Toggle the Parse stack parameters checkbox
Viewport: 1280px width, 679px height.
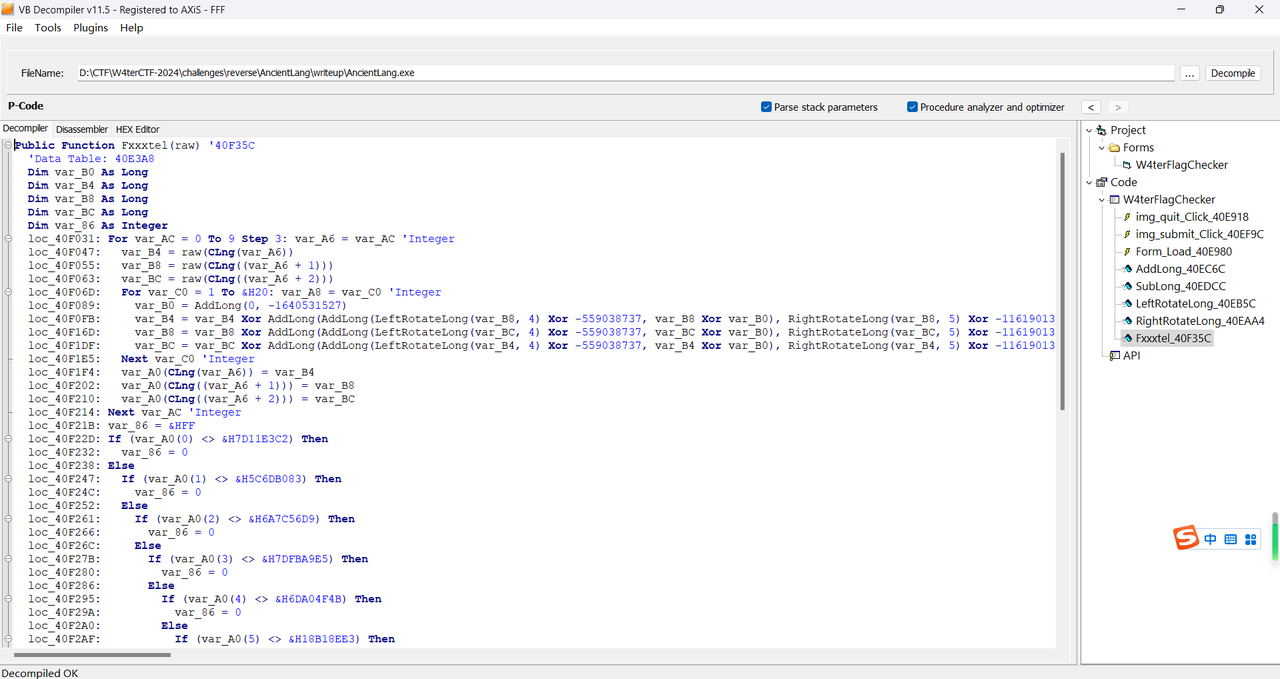pyautogui.click(x=766, y=107)
